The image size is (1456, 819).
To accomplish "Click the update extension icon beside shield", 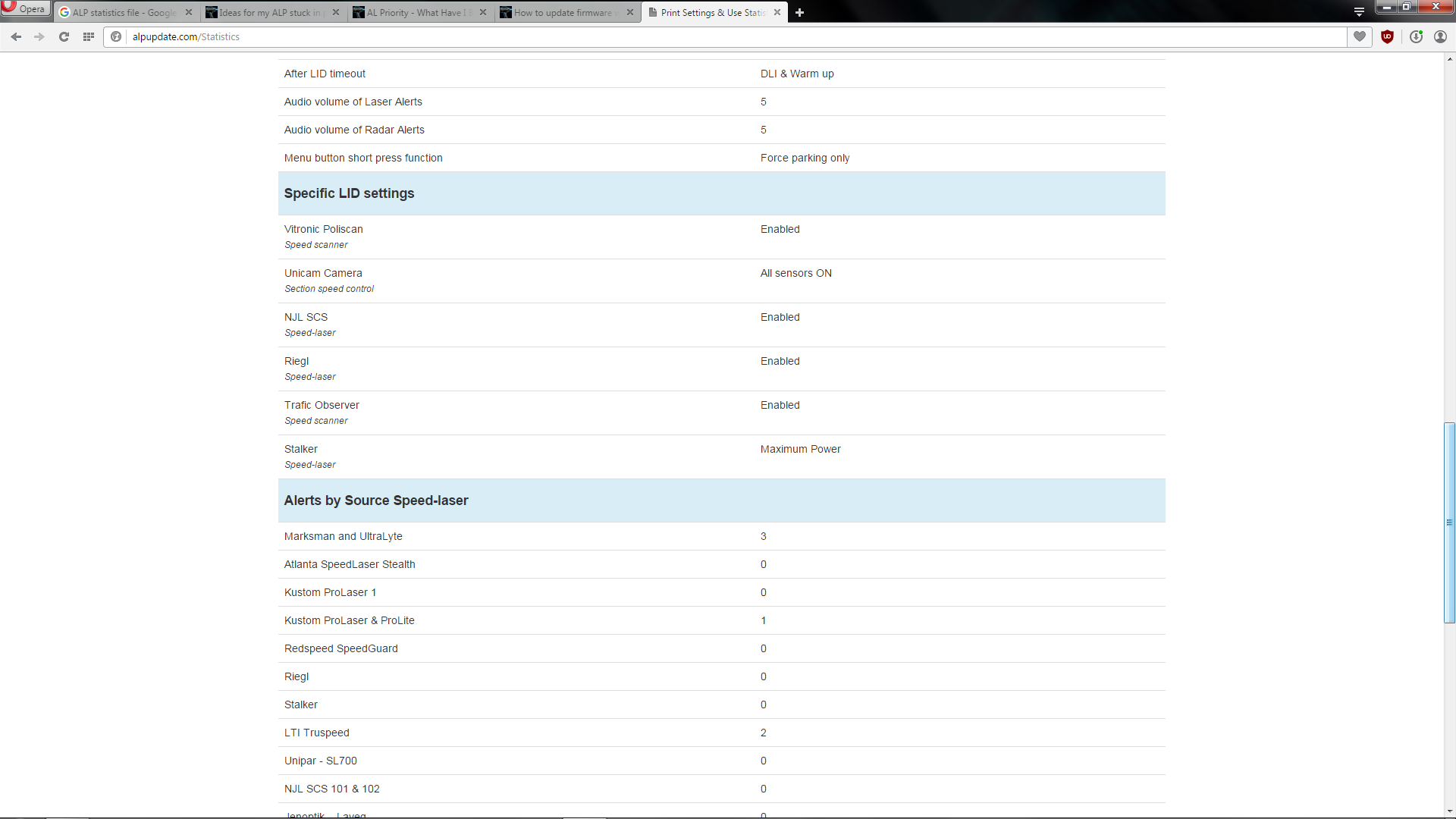I will [x=1416, y=36].
